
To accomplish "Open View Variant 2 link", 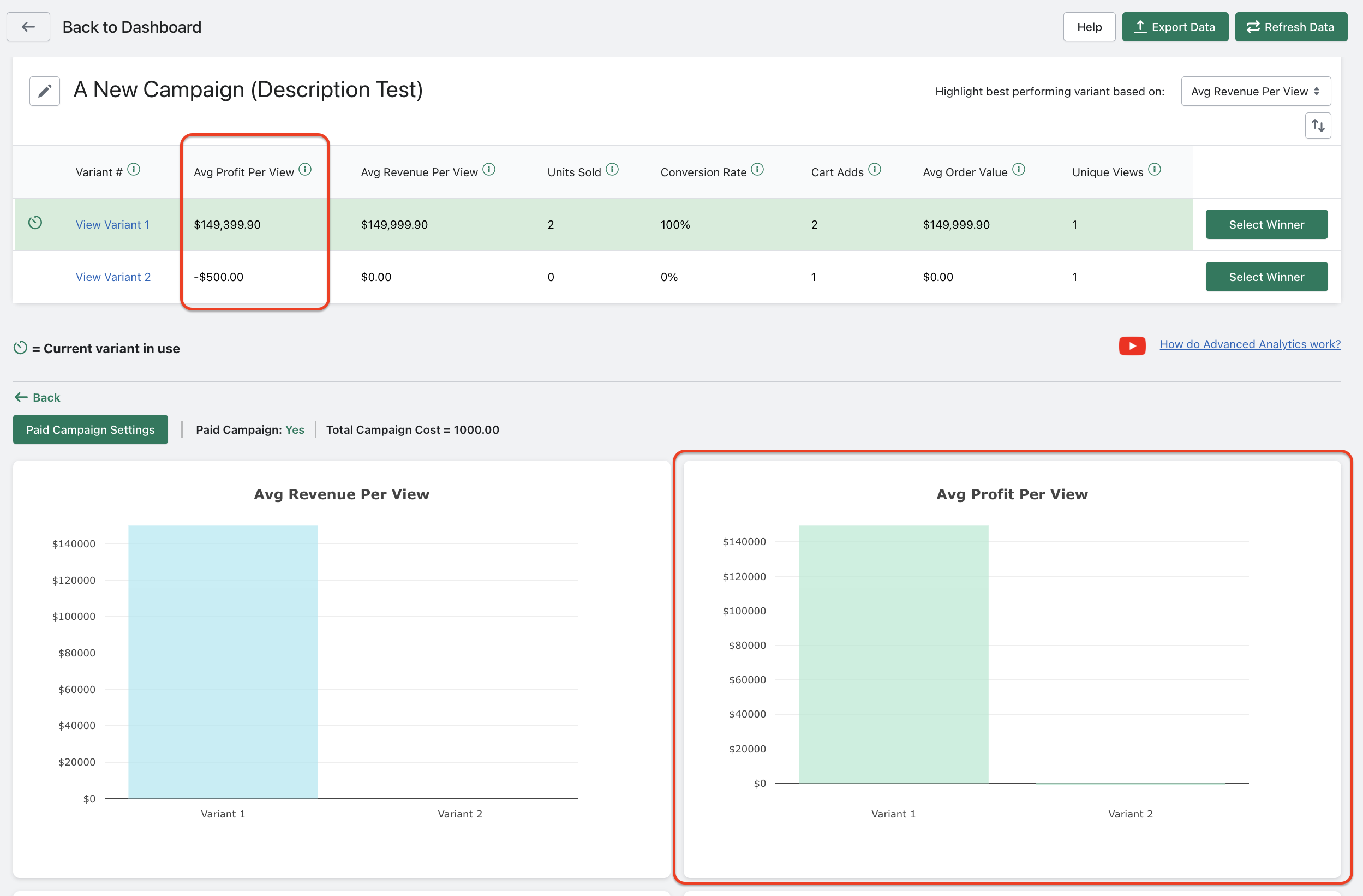I will pos(113,277).
